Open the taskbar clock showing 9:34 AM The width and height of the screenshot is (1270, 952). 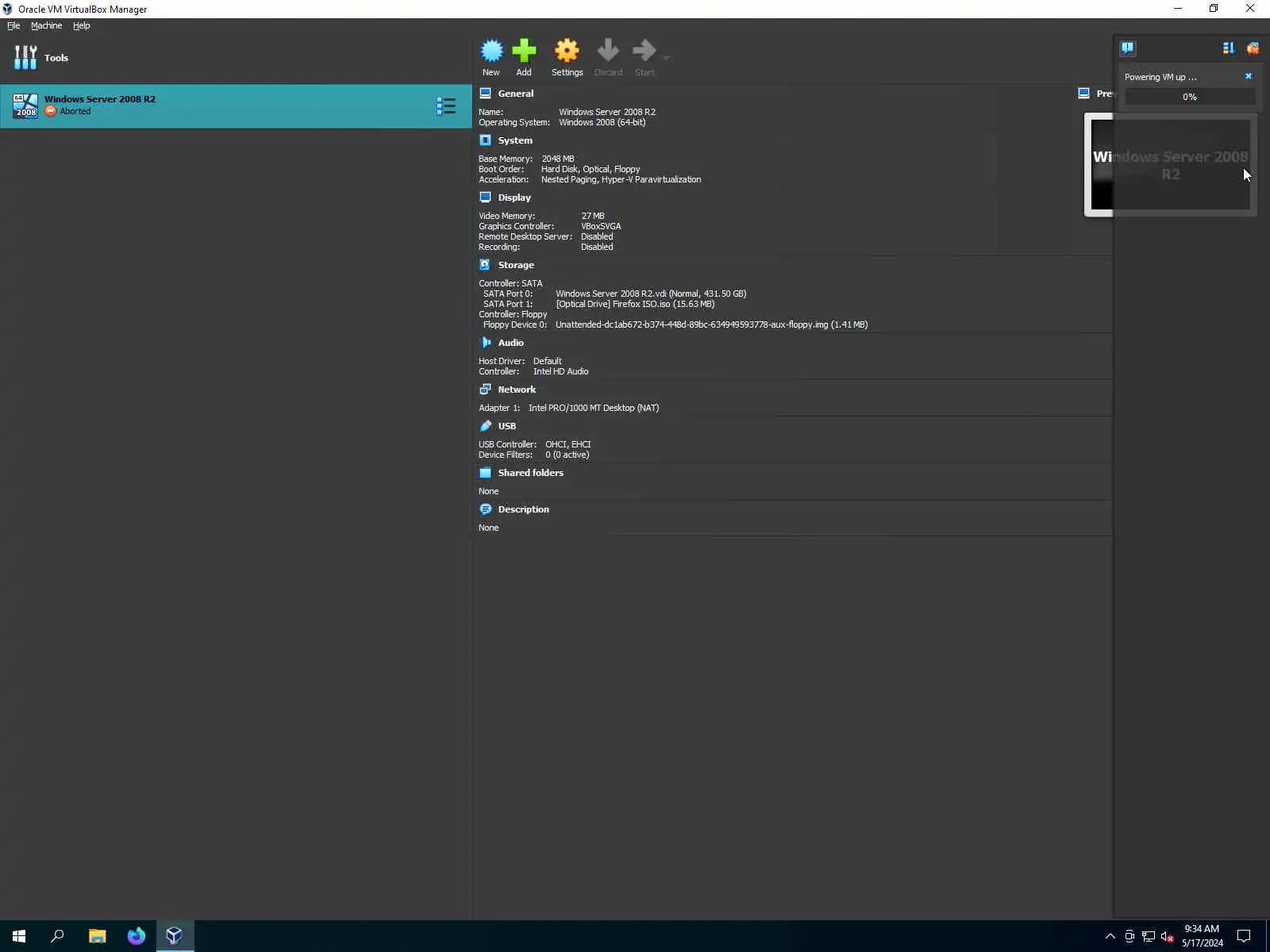tap(1202, 936)
